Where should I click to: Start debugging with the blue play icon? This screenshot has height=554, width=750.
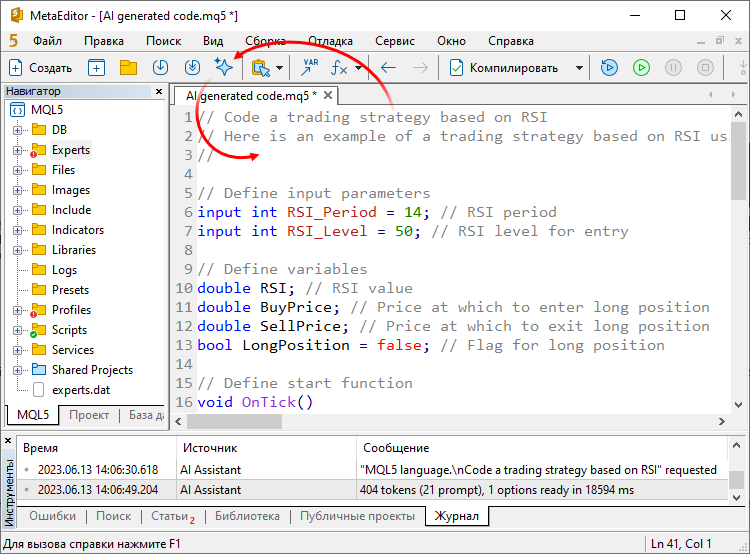coord(609,68)
